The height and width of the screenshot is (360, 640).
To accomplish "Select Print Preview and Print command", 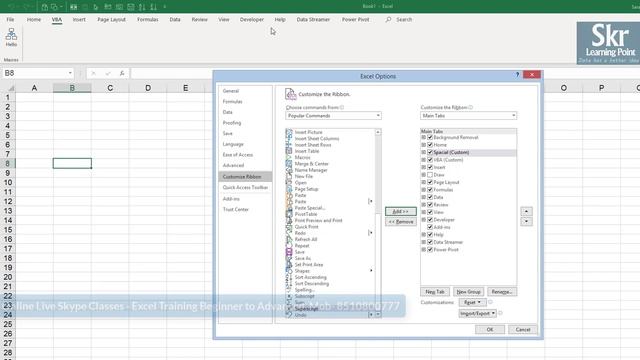I will 318,220.
